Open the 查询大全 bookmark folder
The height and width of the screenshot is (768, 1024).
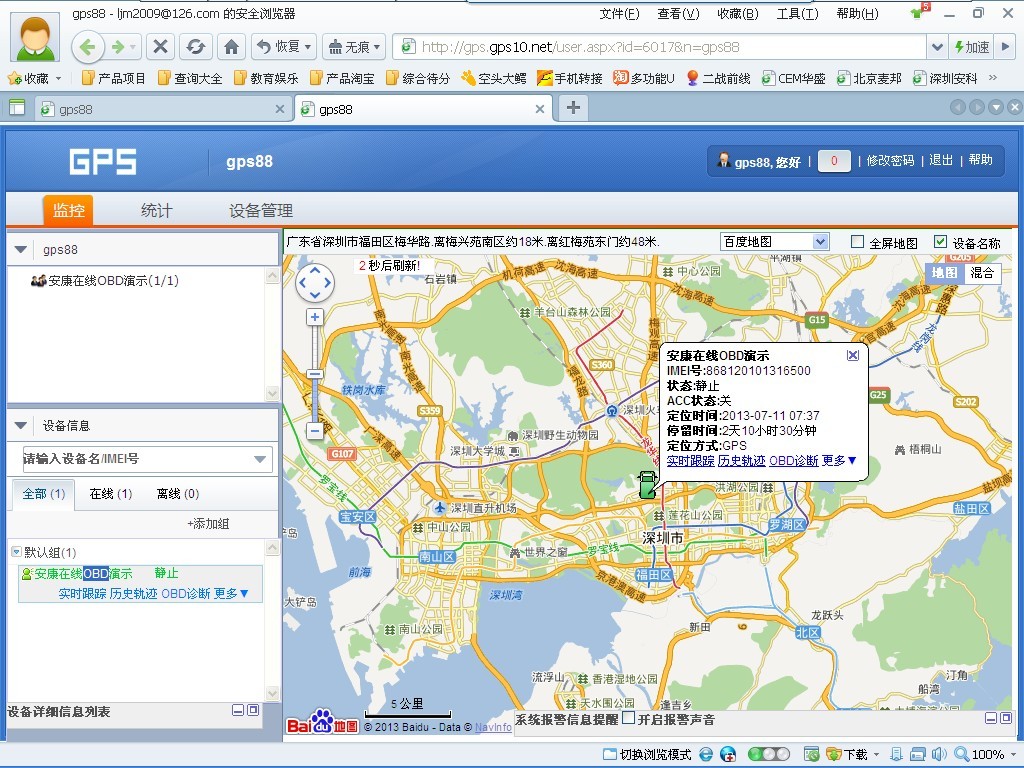click(x=189, y=78)
